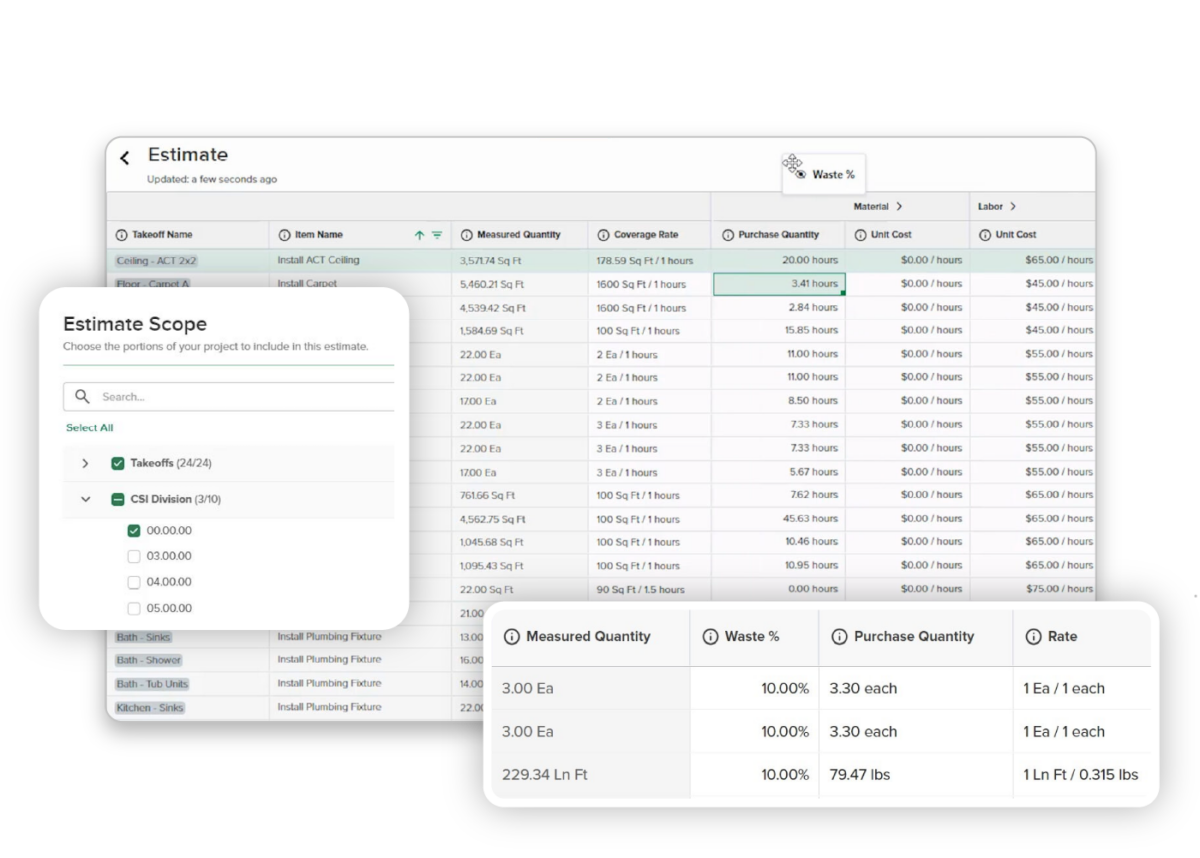This screenshot has height=858, width=1200.
Task: Click the drag handle icon above Waste %
Action: pos(793,163)
